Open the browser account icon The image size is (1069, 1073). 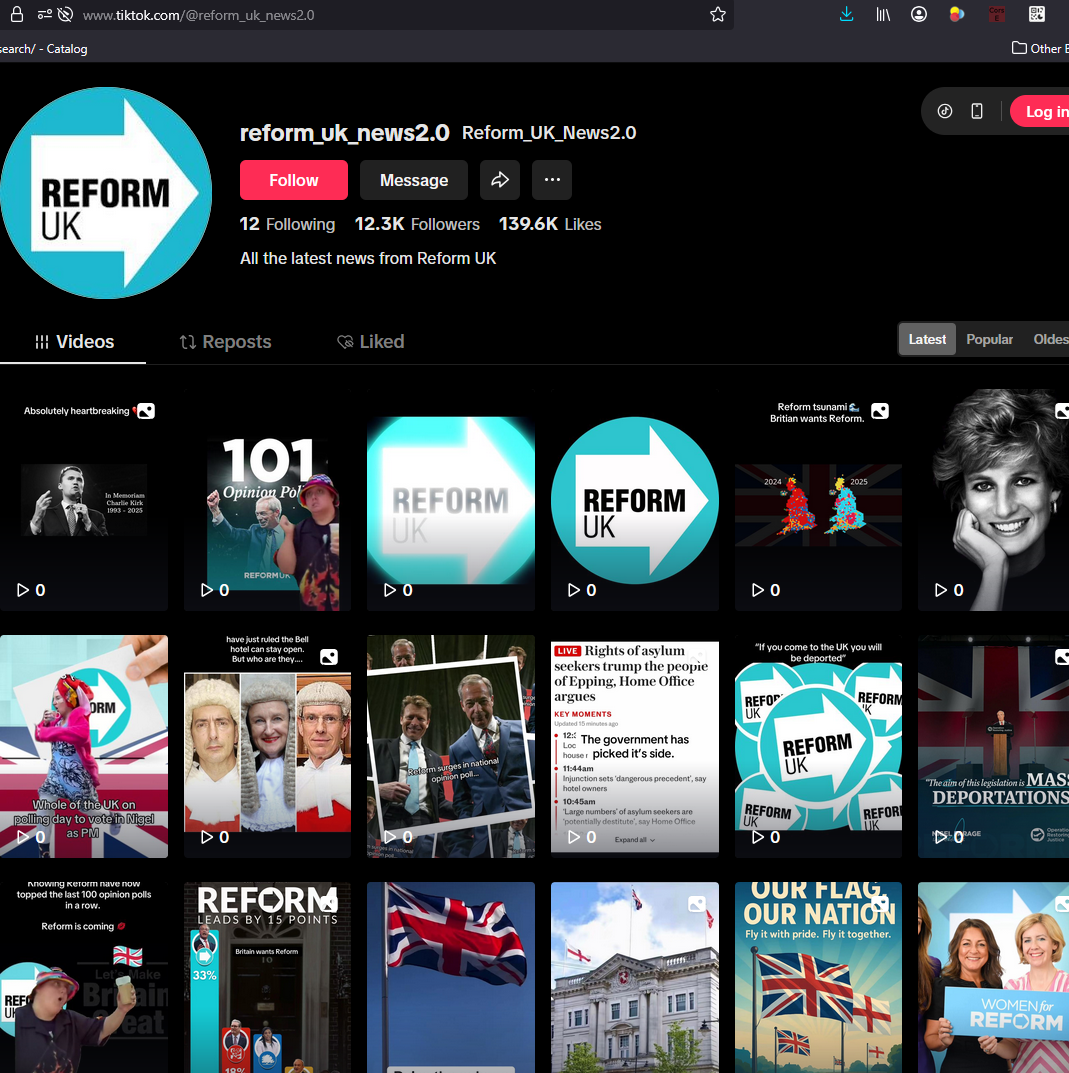click(x=918, y=14)
